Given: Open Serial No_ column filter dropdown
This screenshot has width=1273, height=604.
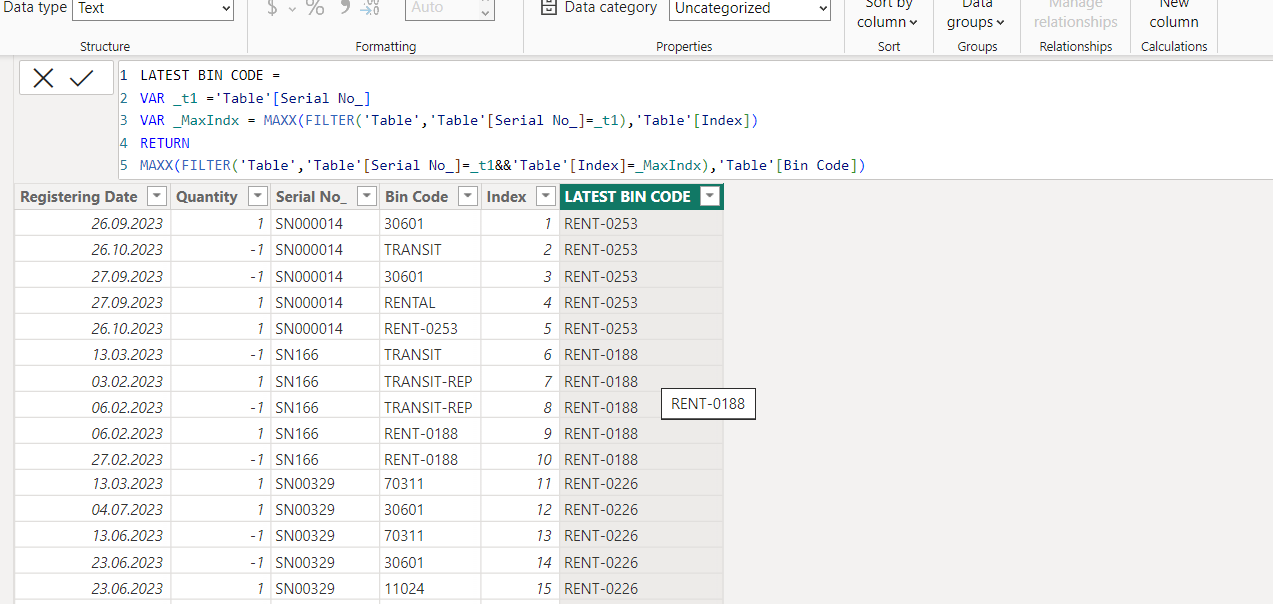Looking at the screenshot, I should 366,197.
